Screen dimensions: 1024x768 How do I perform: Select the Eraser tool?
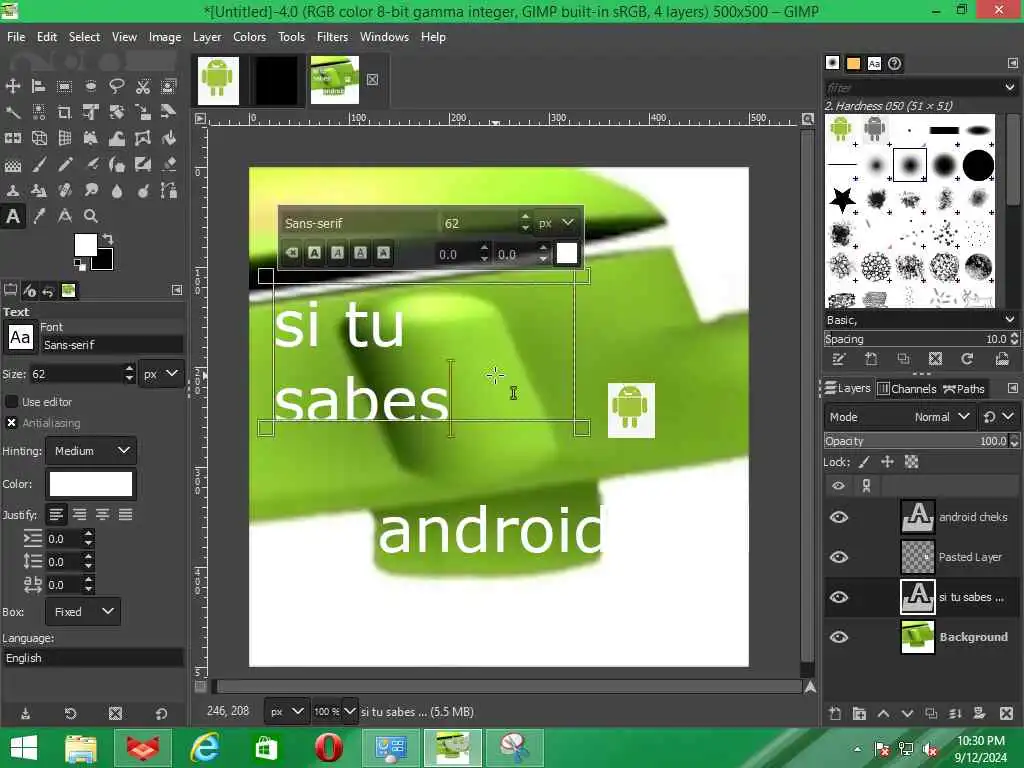168,164
